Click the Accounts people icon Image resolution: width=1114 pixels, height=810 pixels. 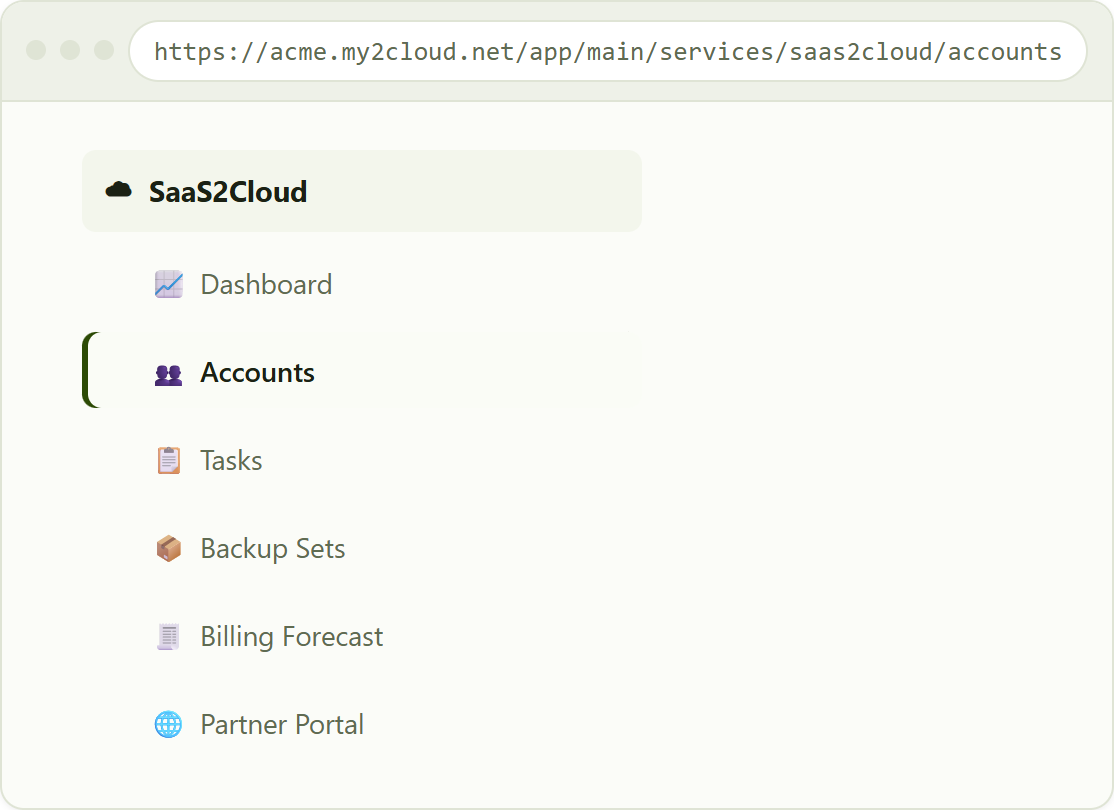(168, 373)
